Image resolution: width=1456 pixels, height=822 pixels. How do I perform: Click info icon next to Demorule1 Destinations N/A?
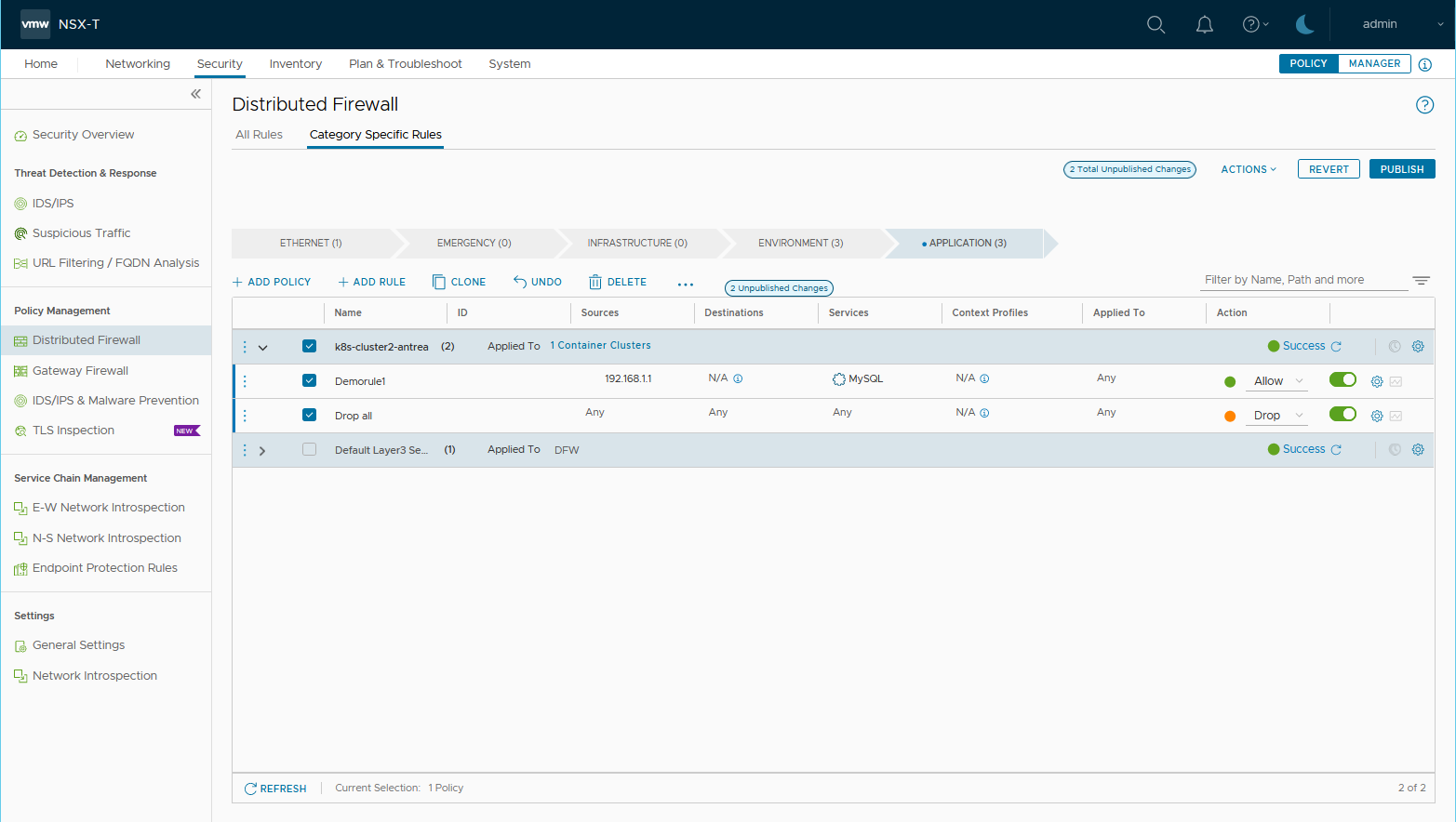(738, 378)
